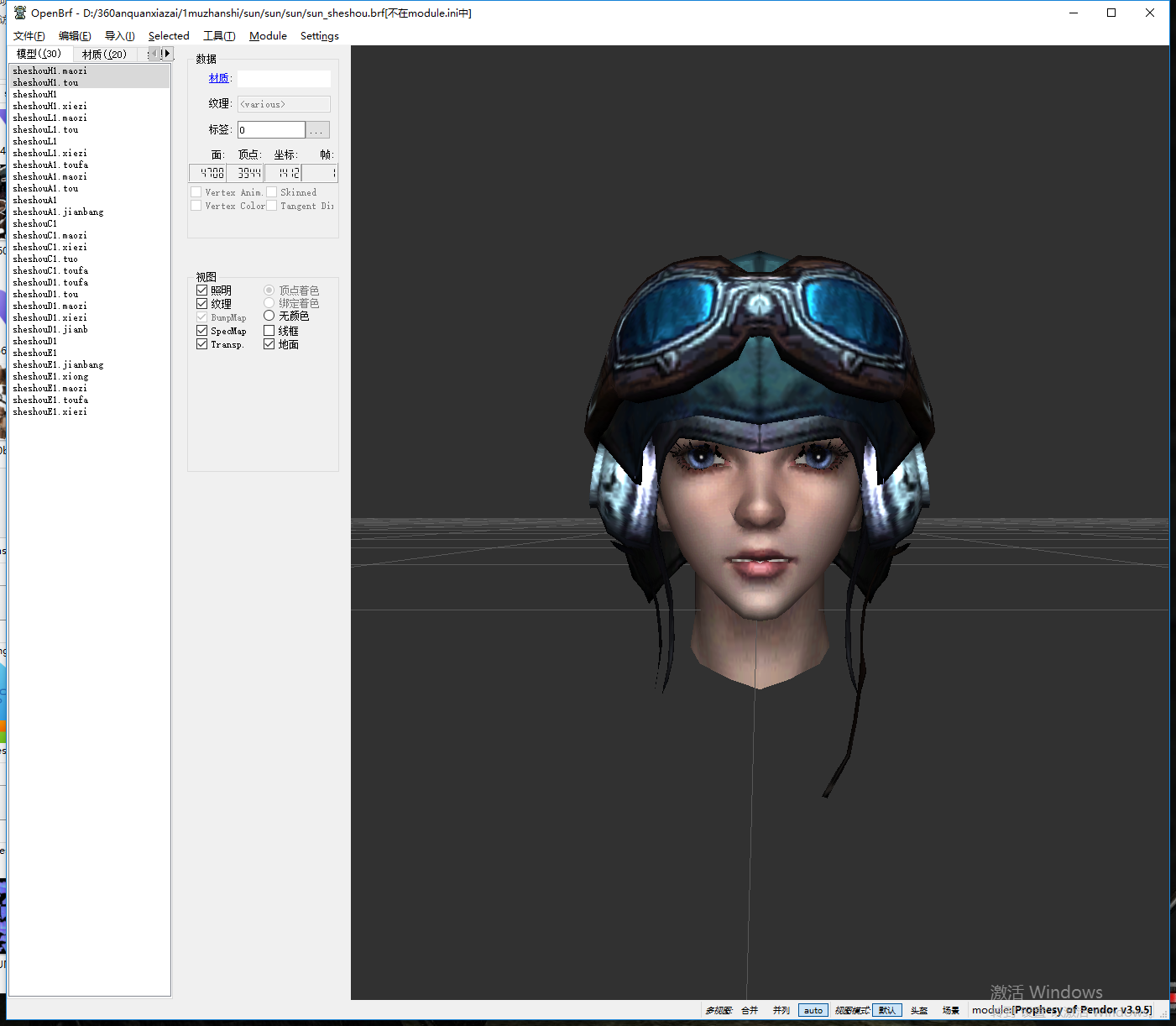Select sheshouD1.xiezi in the mesh list
This screenshot has width=1176, height=1026.
(89, 317)
